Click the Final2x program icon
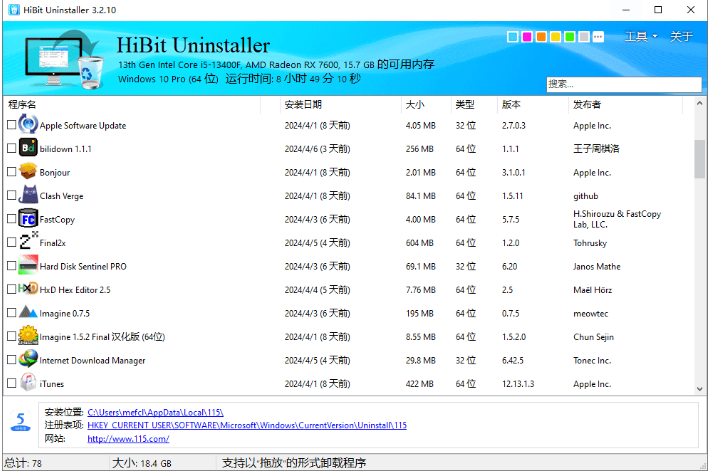The width and height of the screenshot is (710, 472). tap(28, 241)
